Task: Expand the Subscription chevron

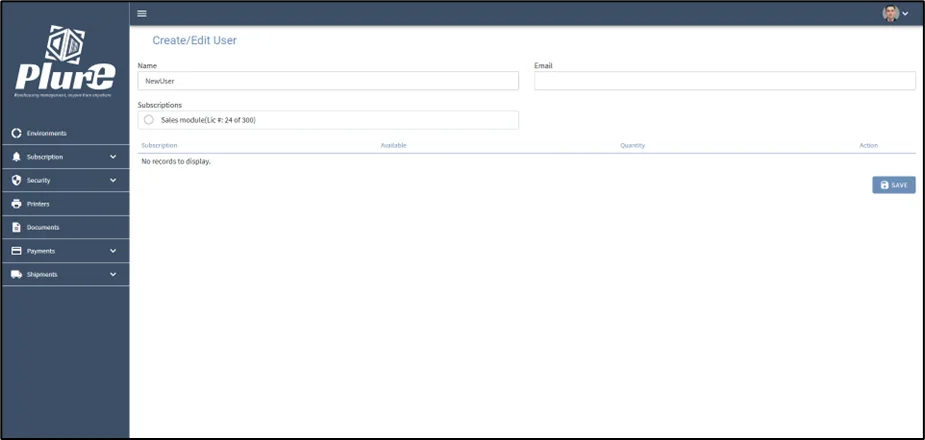Action: point(113,157)
